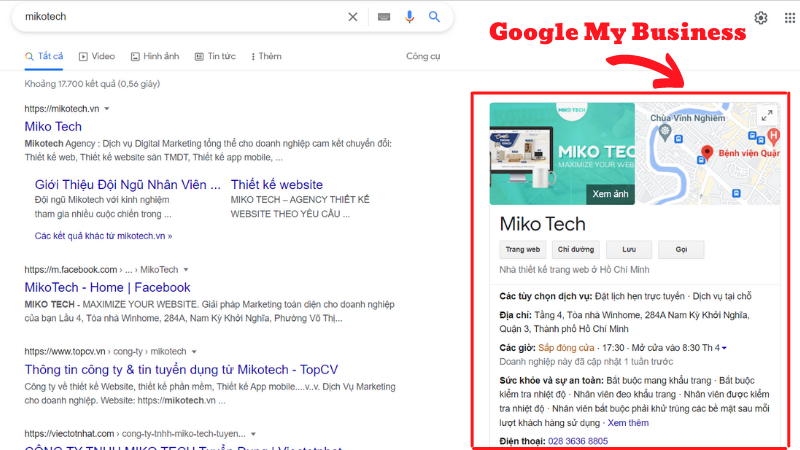Clear the search box with X icon
The width and height of the screenshot is (800, 450).
point(353,17)
